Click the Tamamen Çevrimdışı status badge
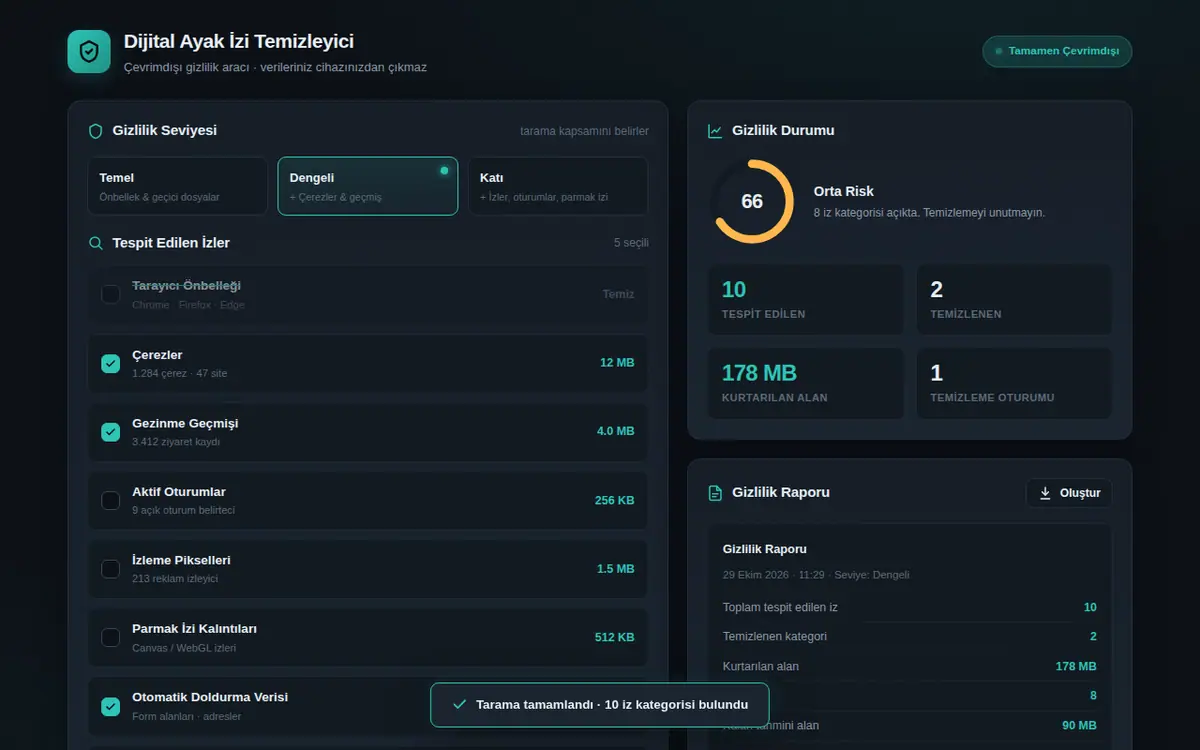The width and height of the screenshot is (1200, 750). pyautogui.click(x=1057, y=51)
